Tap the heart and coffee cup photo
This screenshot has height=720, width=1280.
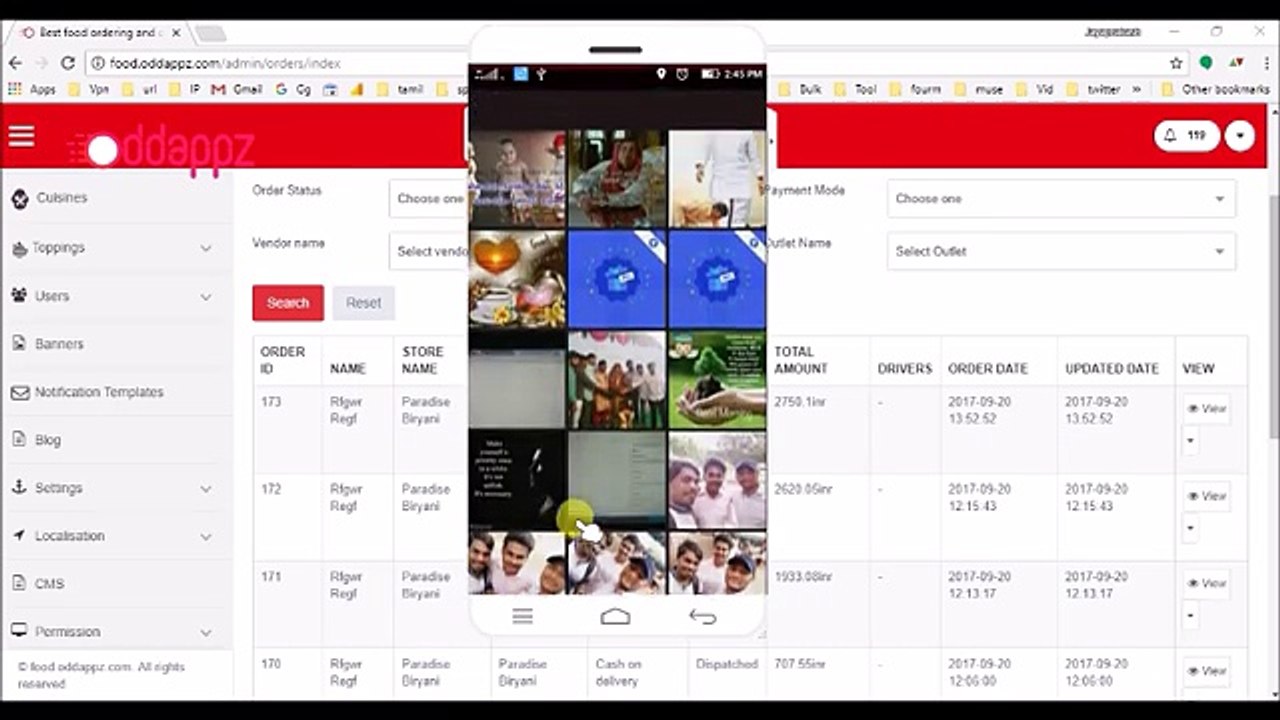click(517, 280)
